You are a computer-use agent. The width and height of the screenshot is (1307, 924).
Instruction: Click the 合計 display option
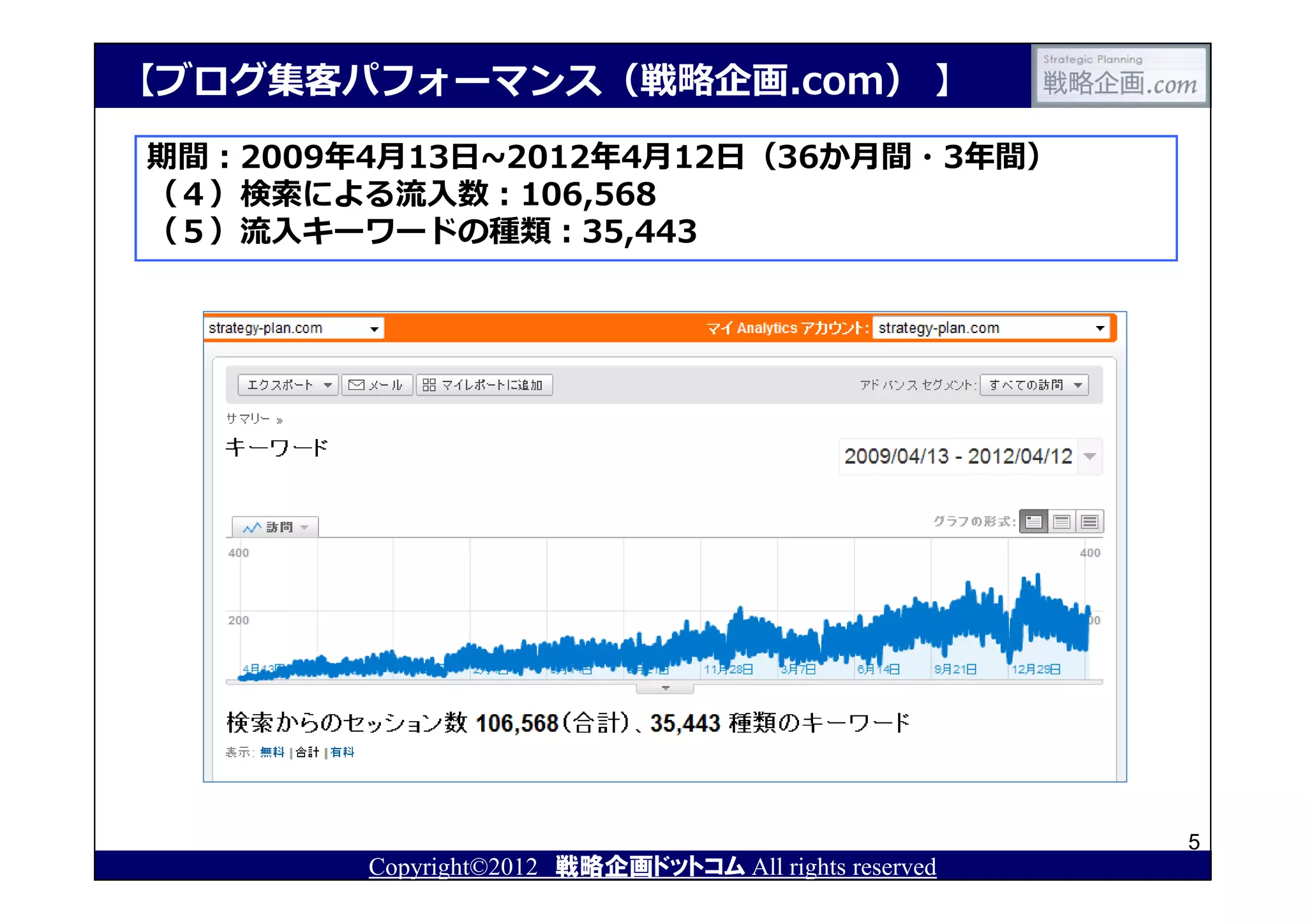point(307,752)
